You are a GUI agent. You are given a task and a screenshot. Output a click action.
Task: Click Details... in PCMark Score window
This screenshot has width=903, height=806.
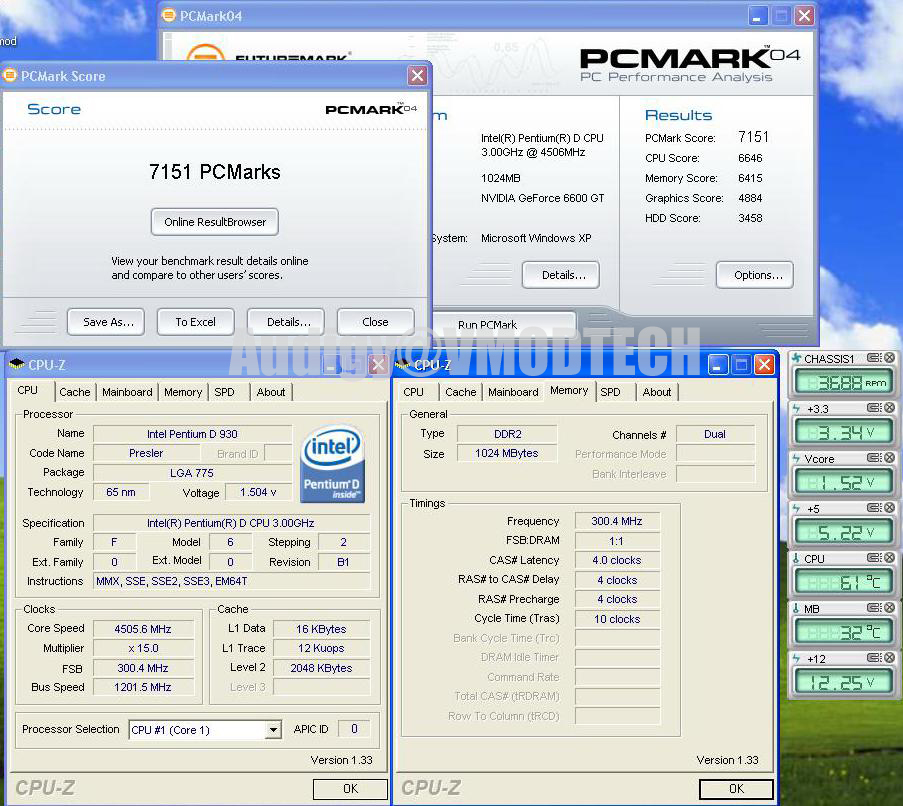tap(286, 322)
